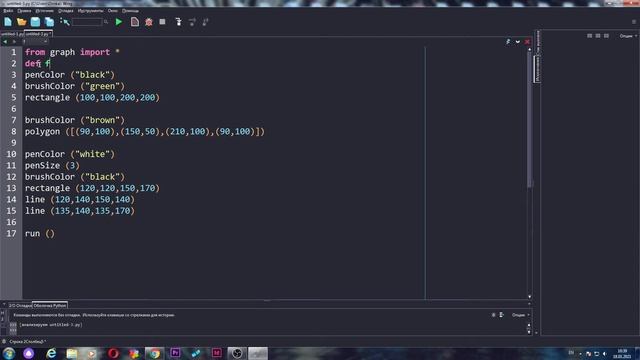Click the step into icon
This screenshot has width=640, height=360.
coord(178,22)
